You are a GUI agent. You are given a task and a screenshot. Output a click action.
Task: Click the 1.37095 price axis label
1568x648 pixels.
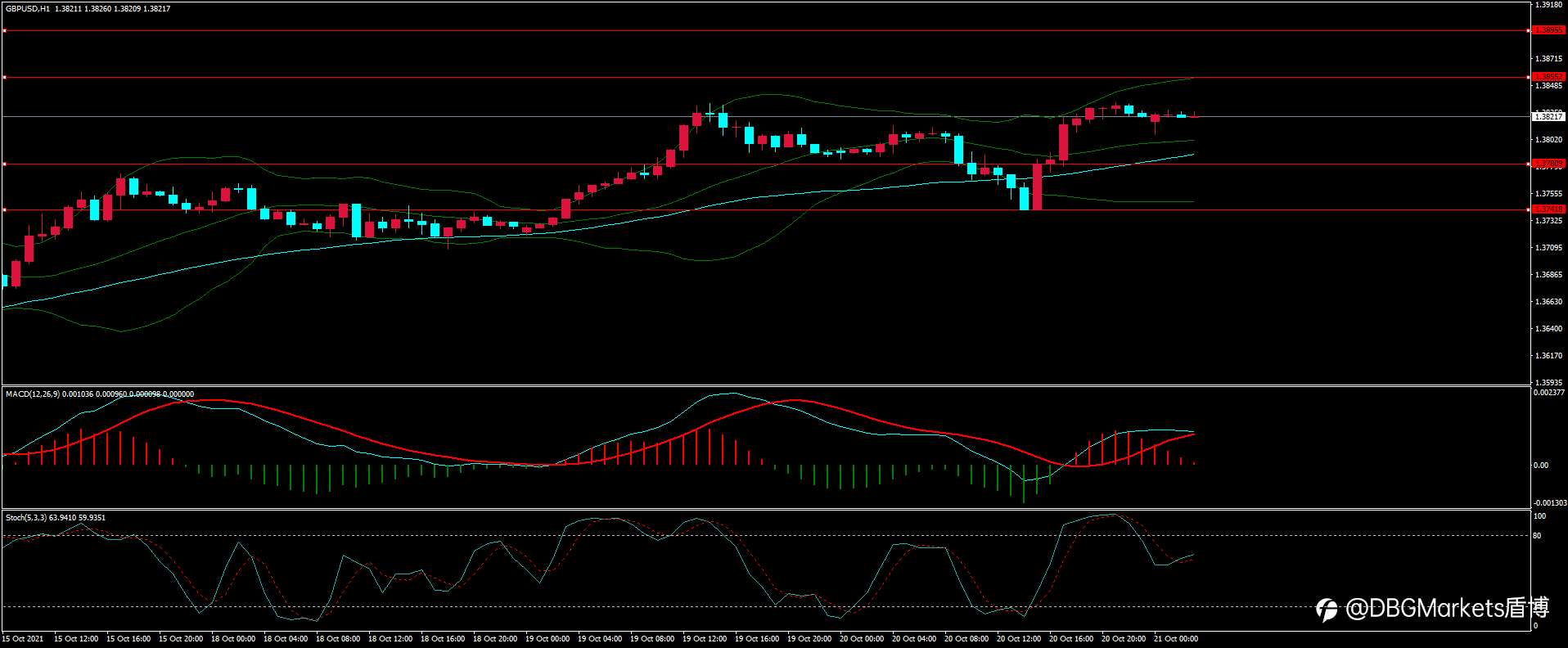[1548, 248]
